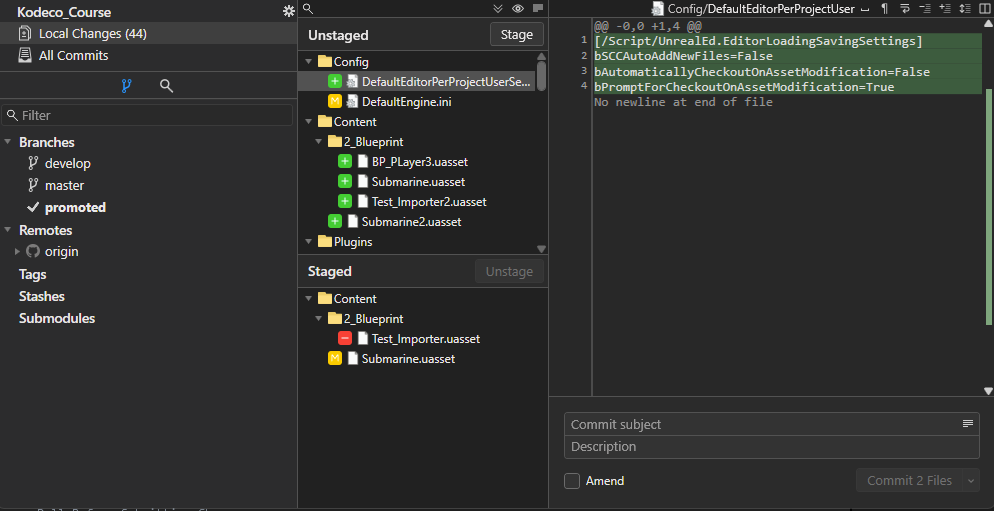Select DefaultEditorPerProjectUserSe... file in Unstaged

tap(417, 82)
